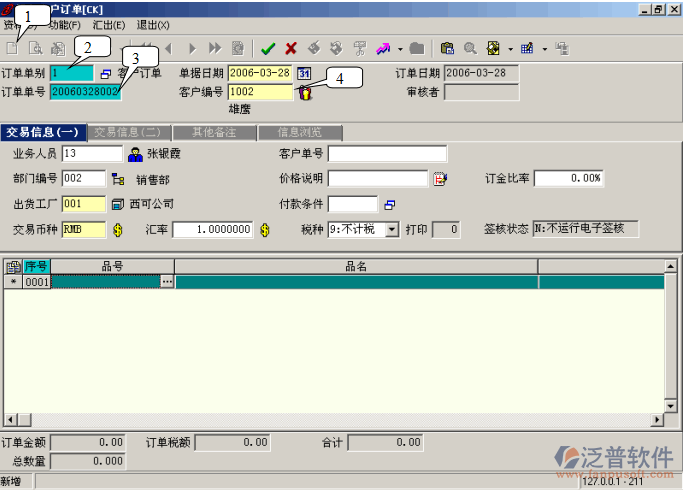
Task: Open payment terms lookup icon beside 付款条件
Action: point(390,205)
